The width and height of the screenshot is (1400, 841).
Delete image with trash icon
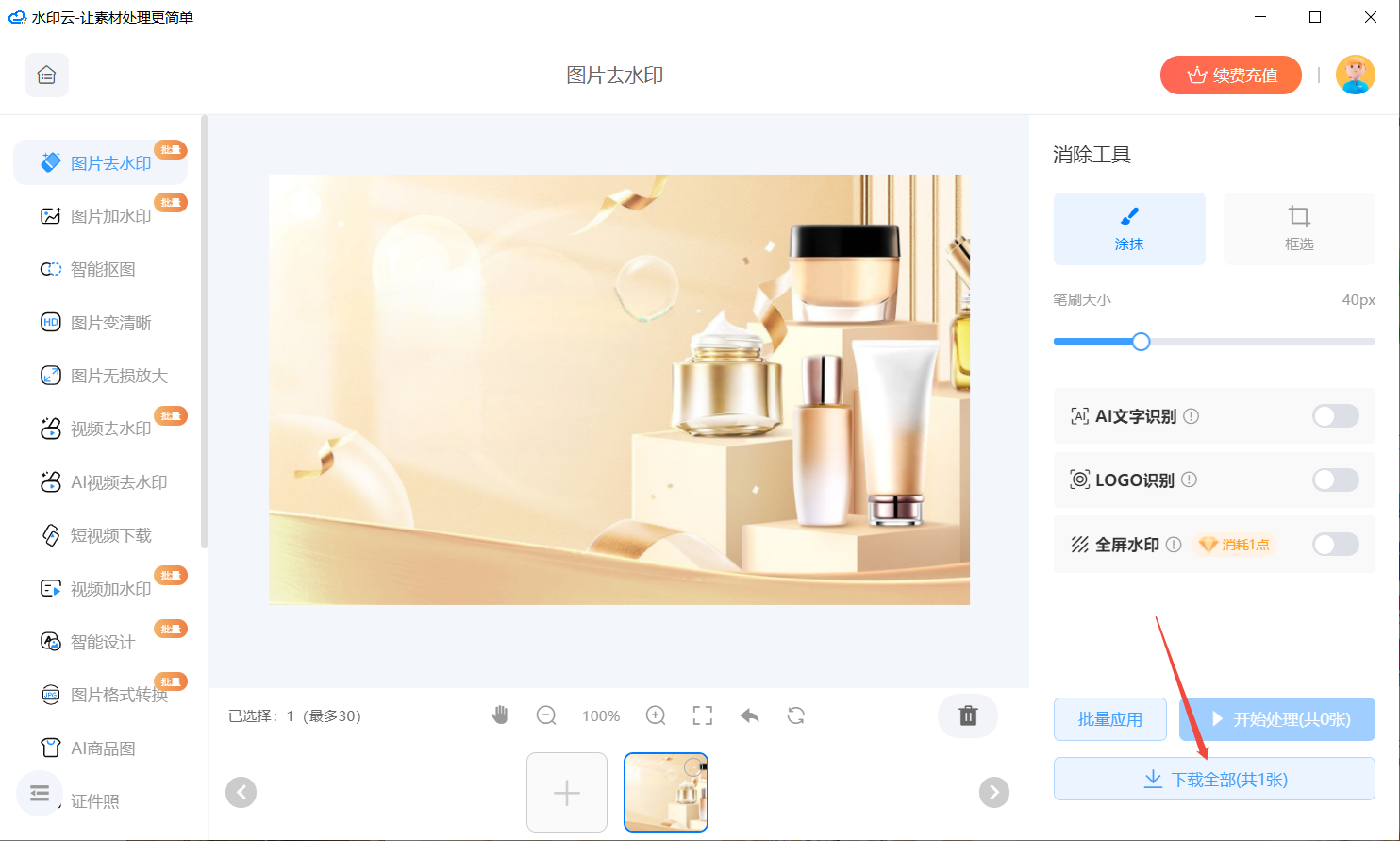click(x=967, y=715)
